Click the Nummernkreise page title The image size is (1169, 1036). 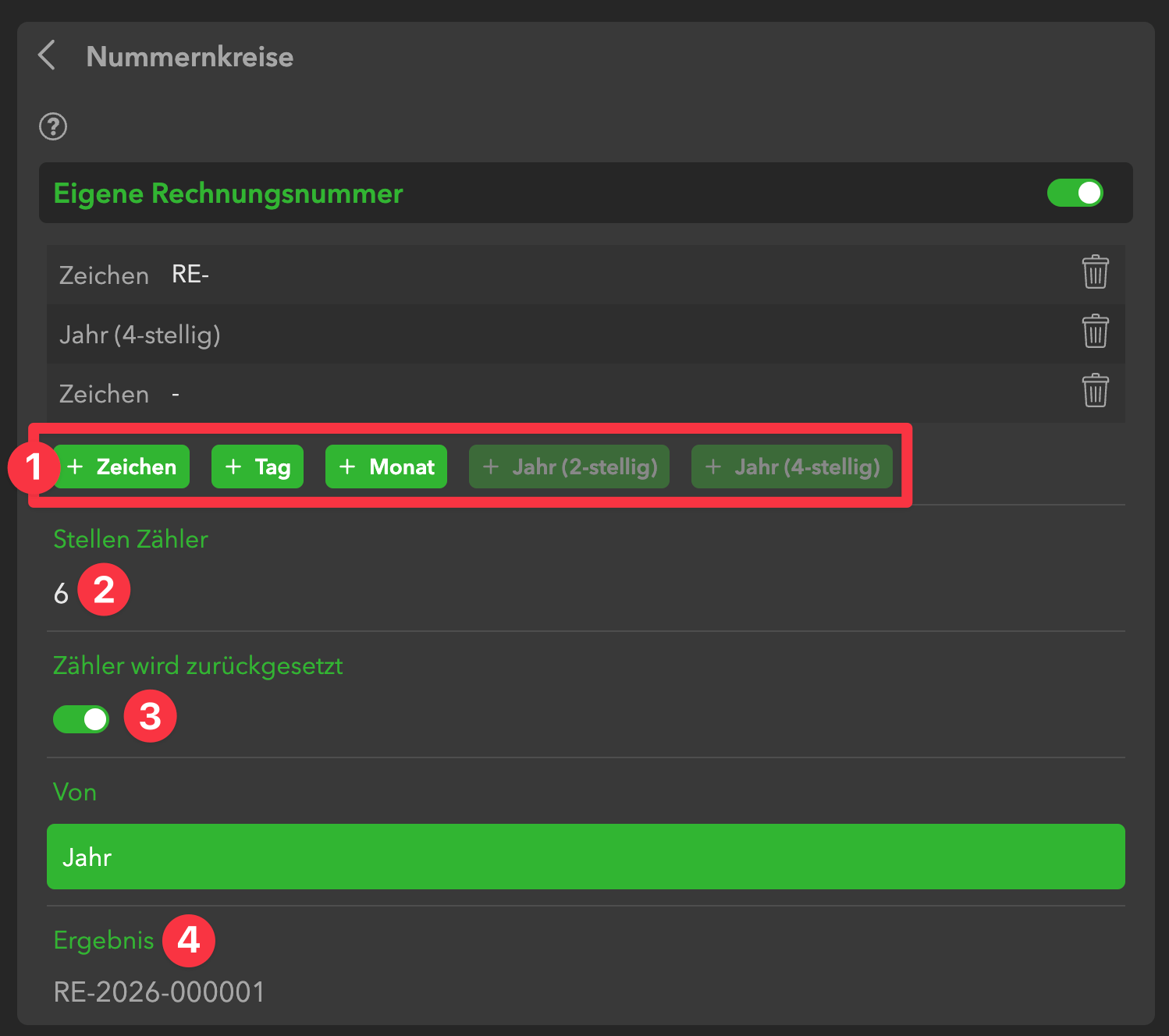pyautogui.click(x=190, y=57)
